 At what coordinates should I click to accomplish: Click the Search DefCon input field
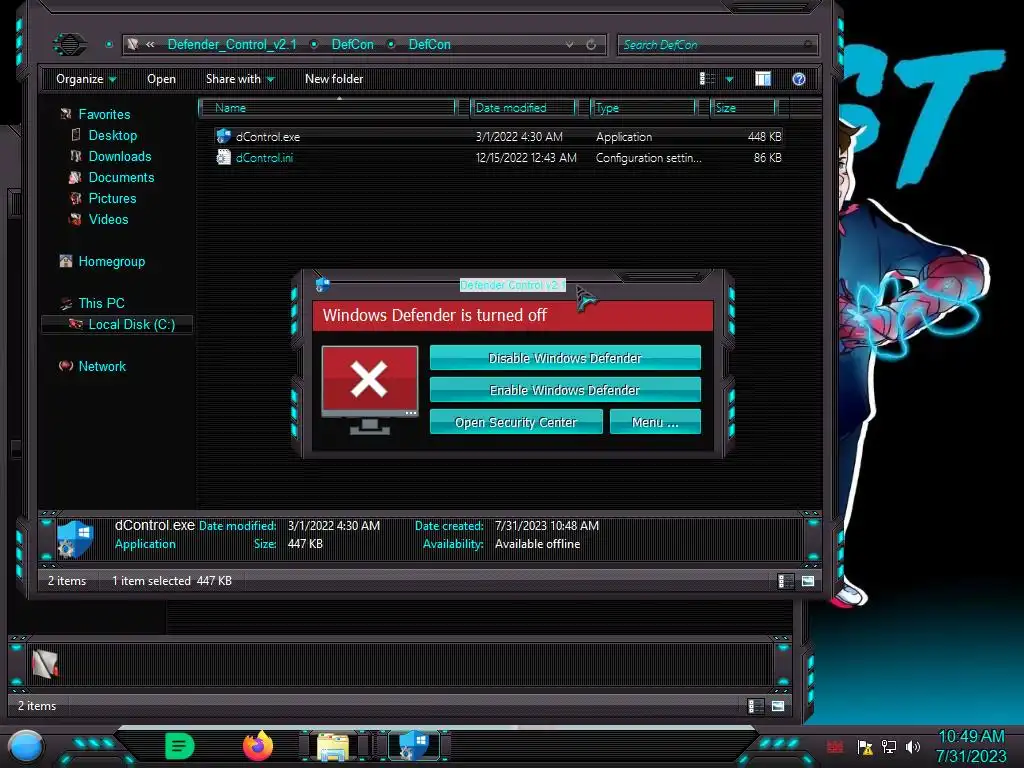tap(717, 44)
